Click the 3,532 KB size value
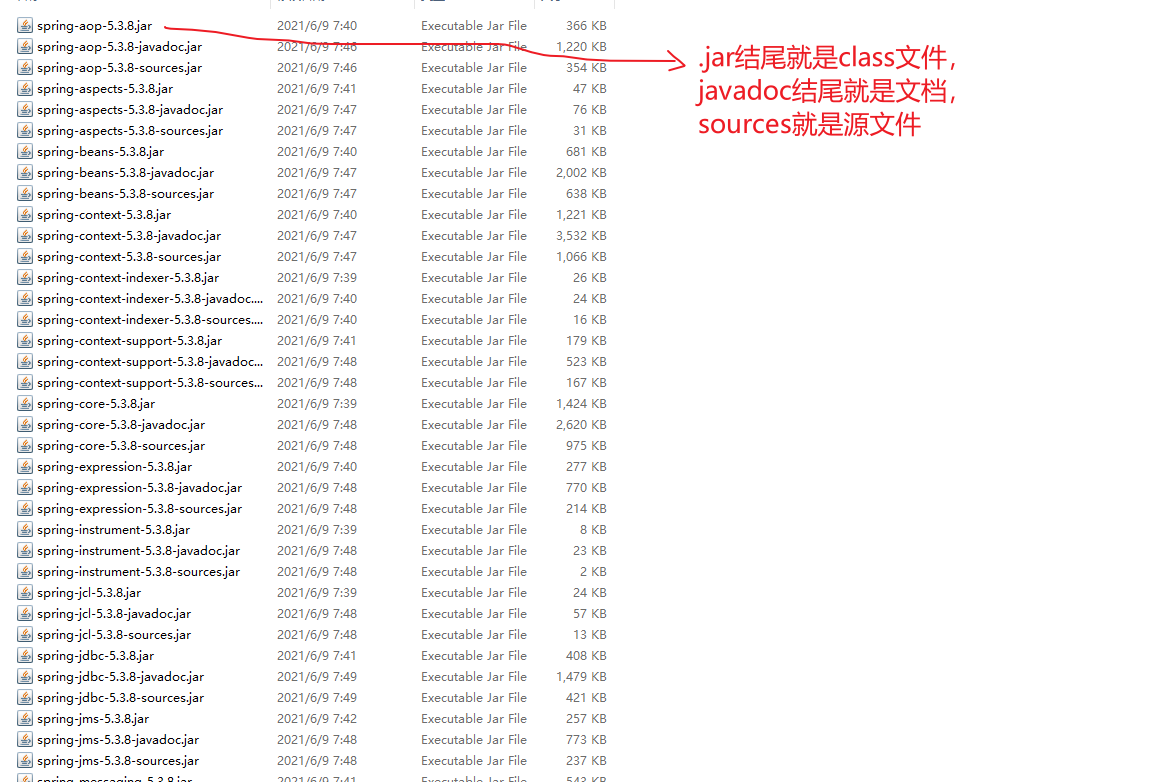Screen dimensions: 1162x782 (581, 236)
